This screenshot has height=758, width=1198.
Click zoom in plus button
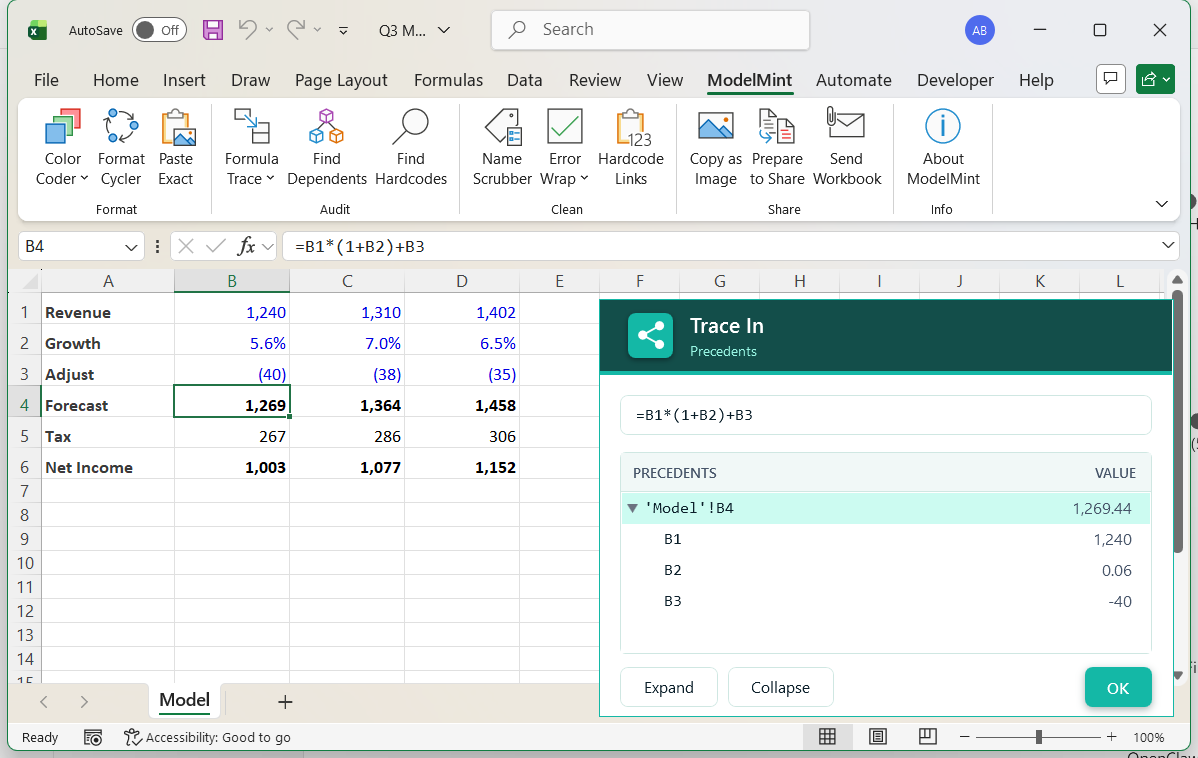[x=1111, y=737]
